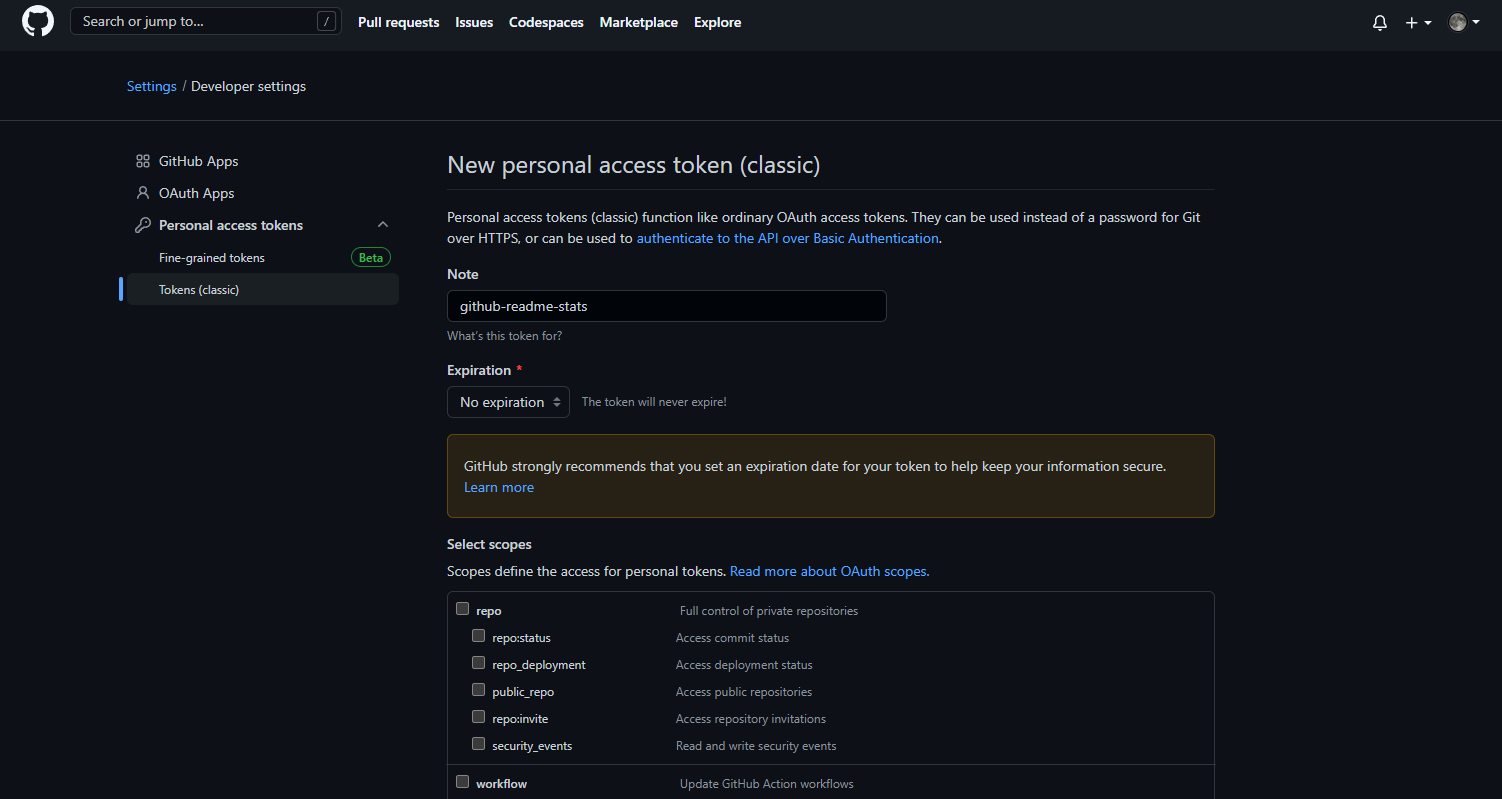The width and height of the screenshot is (1502, 799).
Task: Select Tokens (classic) in the sidebar
Action: tap(263, 289)
